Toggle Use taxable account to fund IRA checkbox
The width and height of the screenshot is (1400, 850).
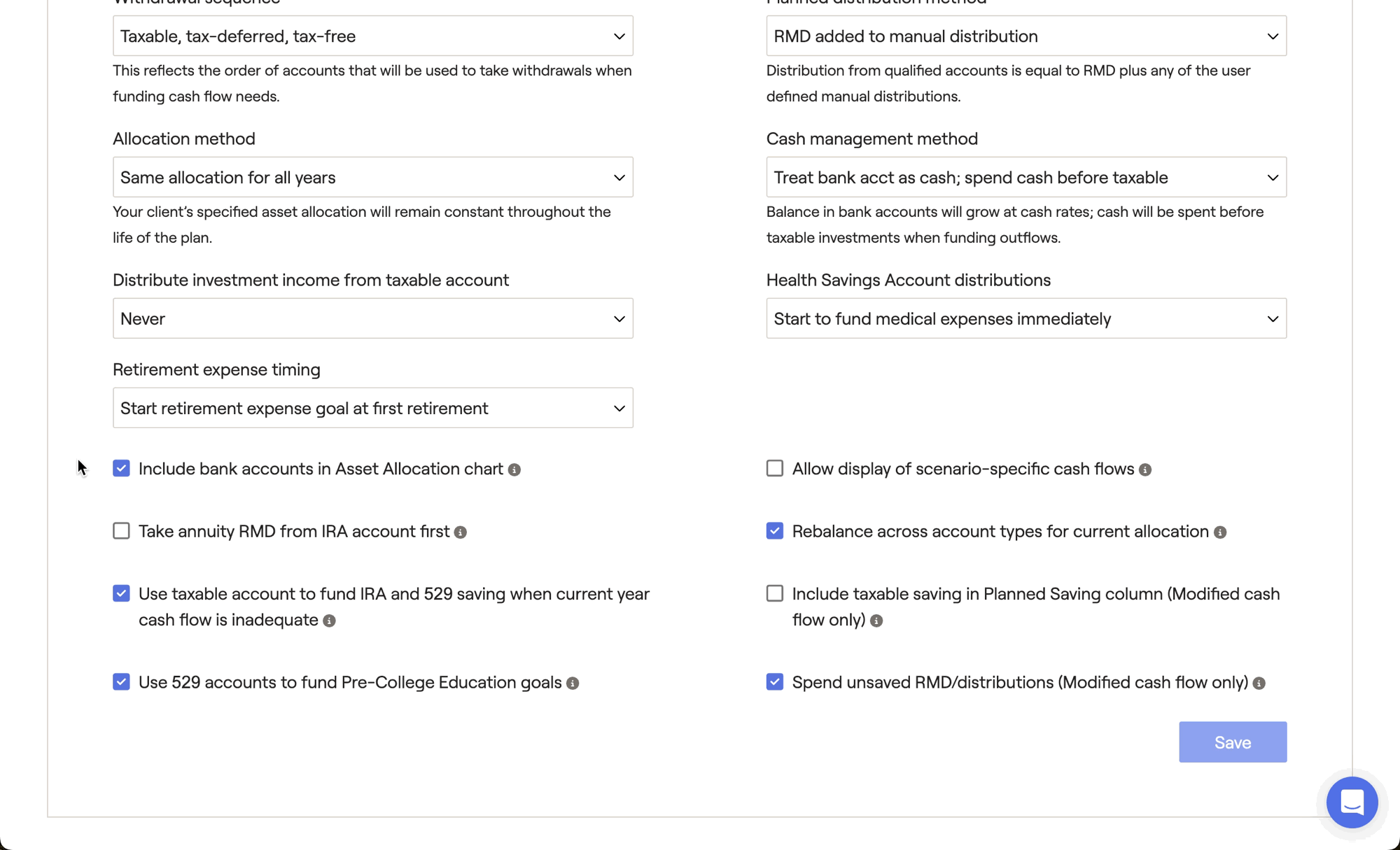pos(121,593)
